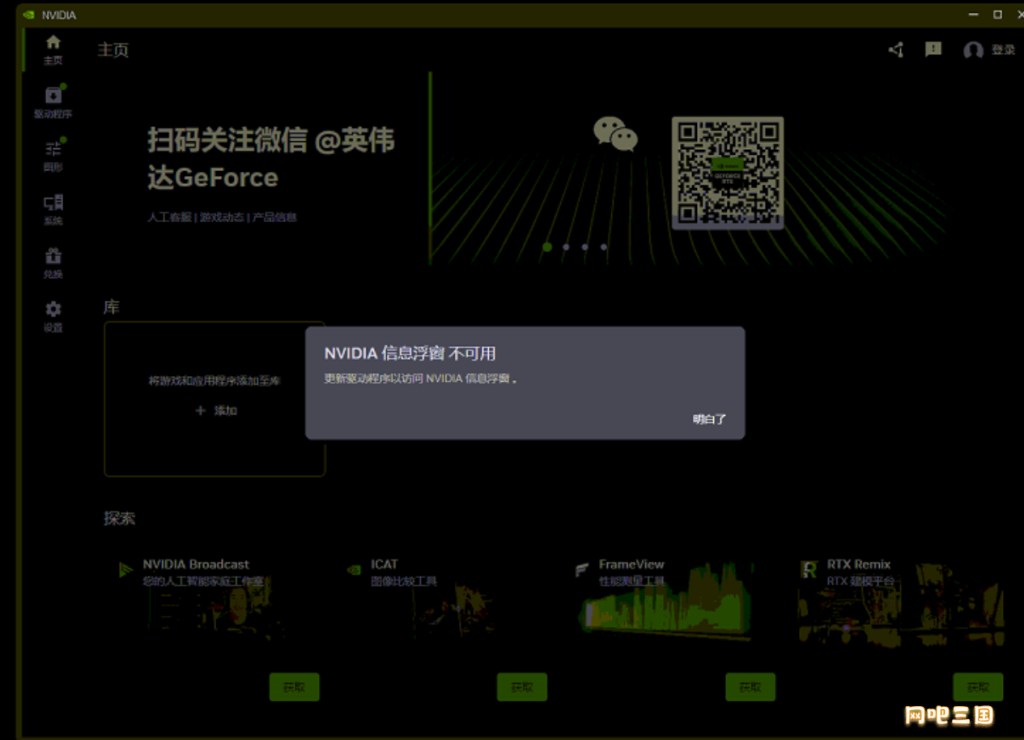Open the 主页 (Home) sidebar item
Image resolution: width=1024 pixels, height=740 pixels.
(53, 49)
